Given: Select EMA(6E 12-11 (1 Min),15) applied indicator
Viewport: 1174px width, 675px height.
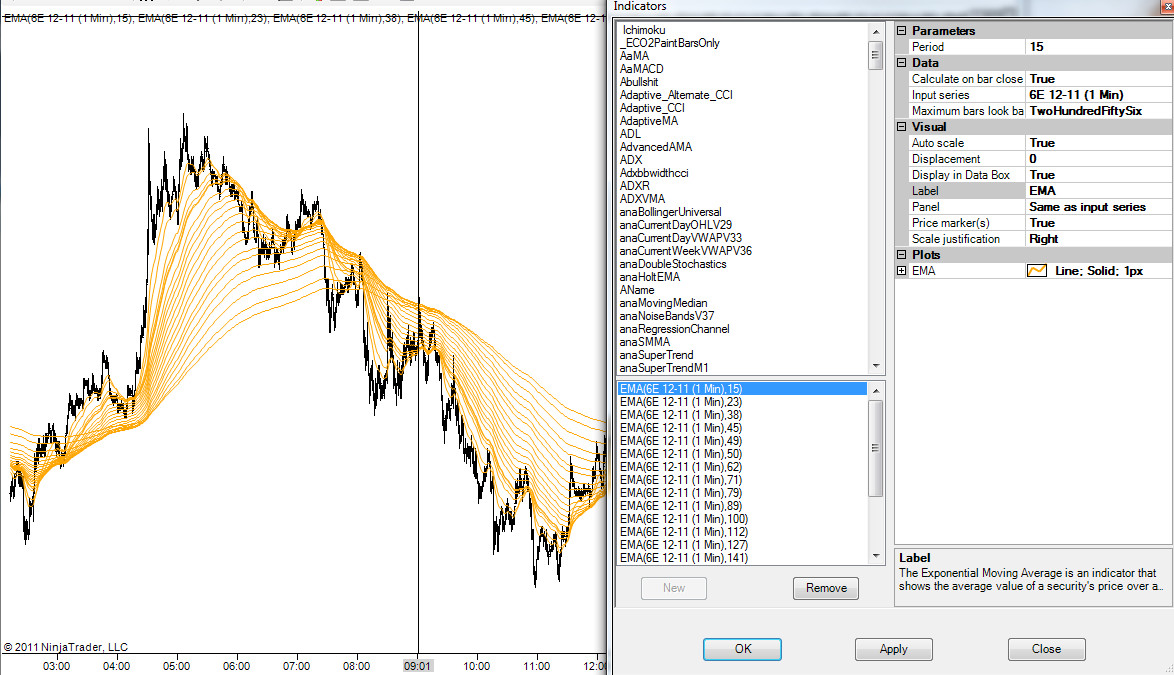Looking at the screenshot, I should pos(742,389).
